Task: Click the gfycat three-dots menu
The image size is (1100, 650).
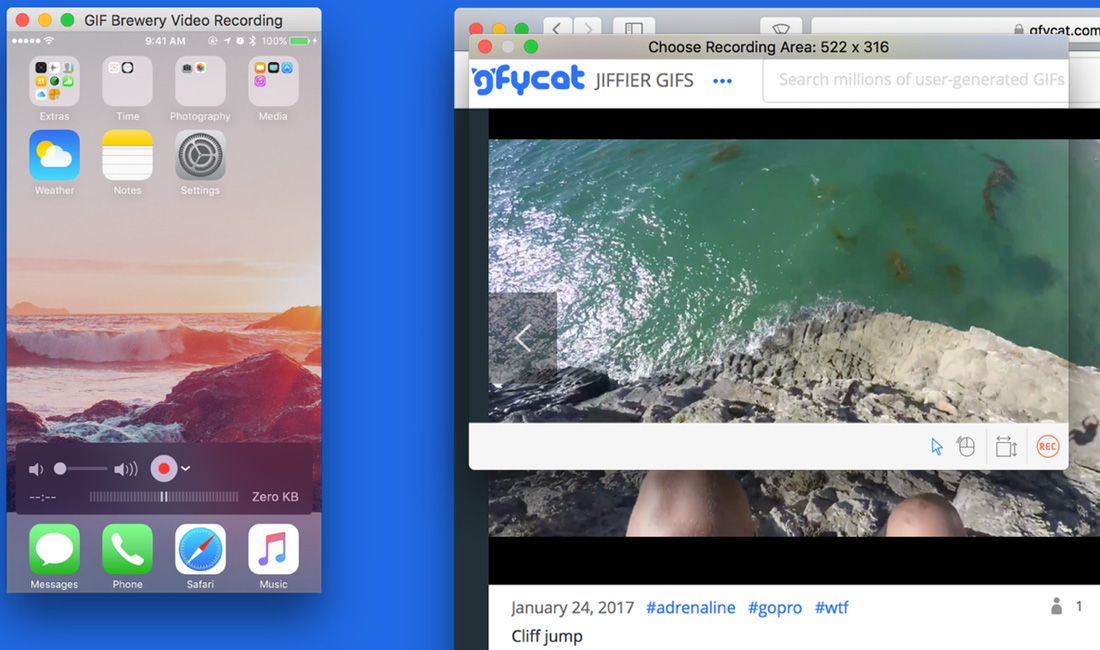Action: point(722,81)
